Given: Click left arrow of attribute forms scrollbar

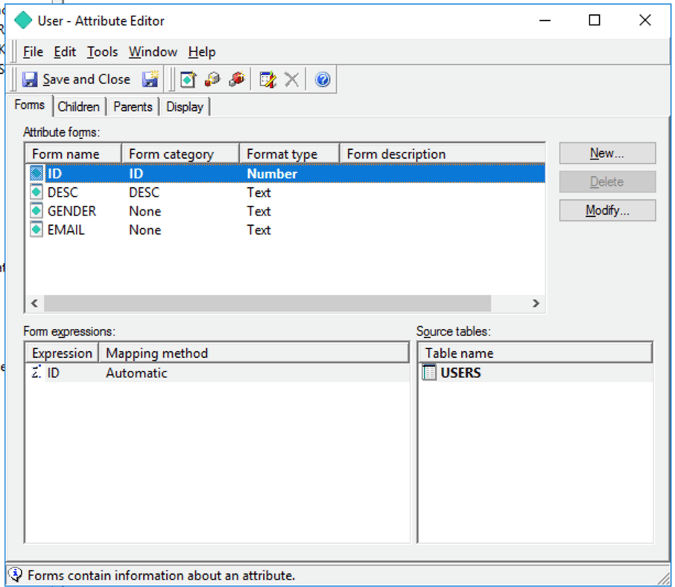Looking at the screenshot, I should [x=34, y=303].
